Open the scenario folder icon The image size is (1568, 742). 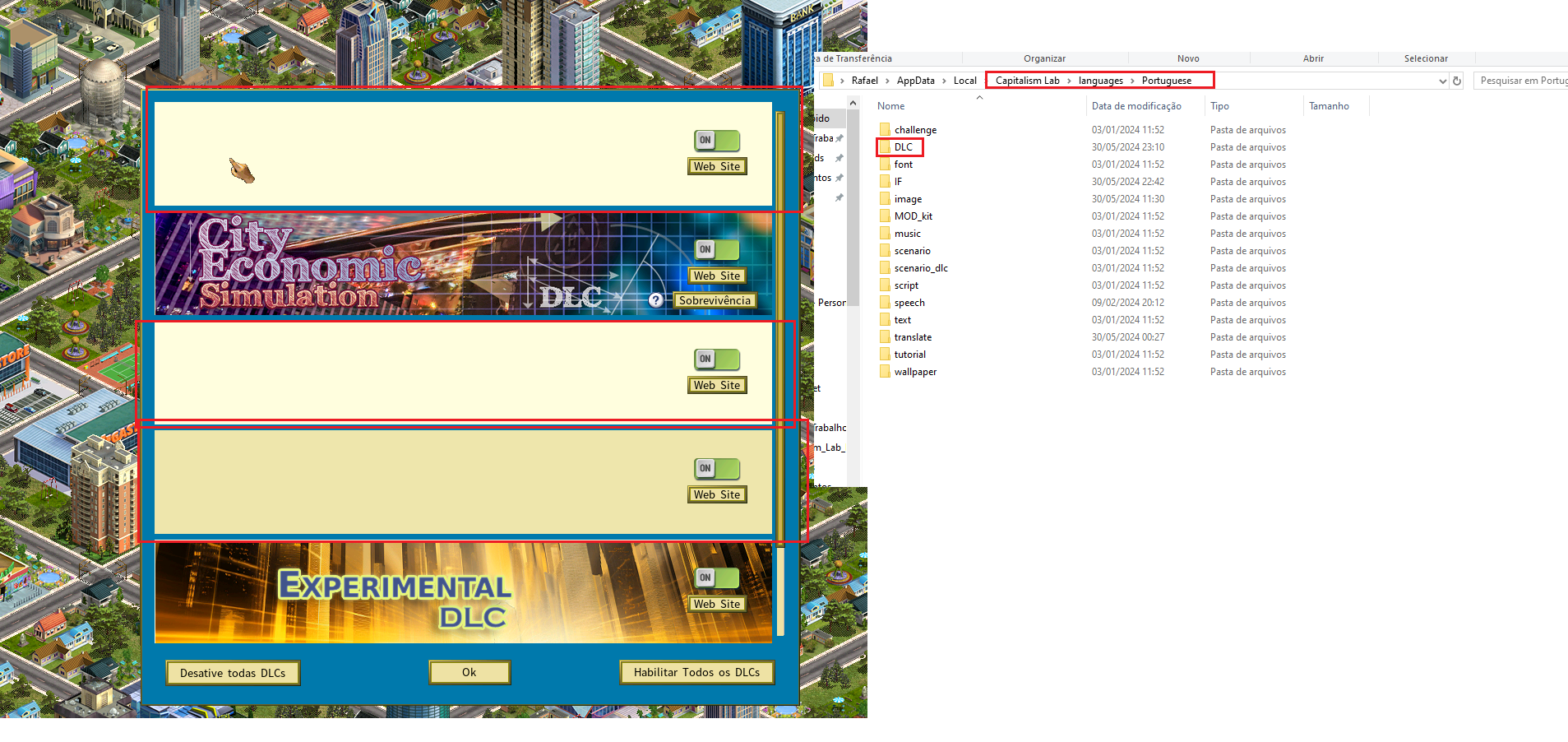point(885,250)
